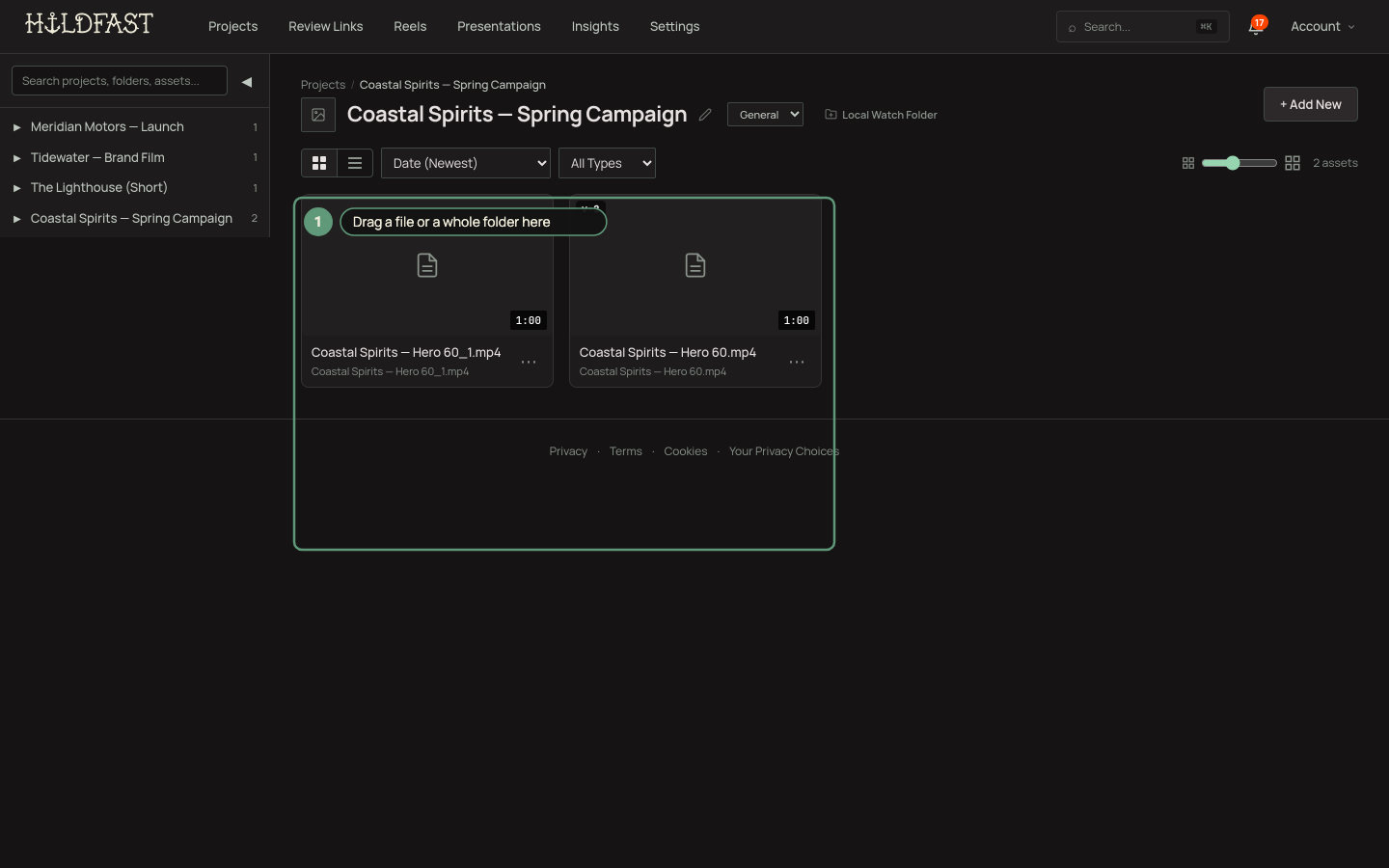Click the pencil icon to rename the project

coord(705,115)
